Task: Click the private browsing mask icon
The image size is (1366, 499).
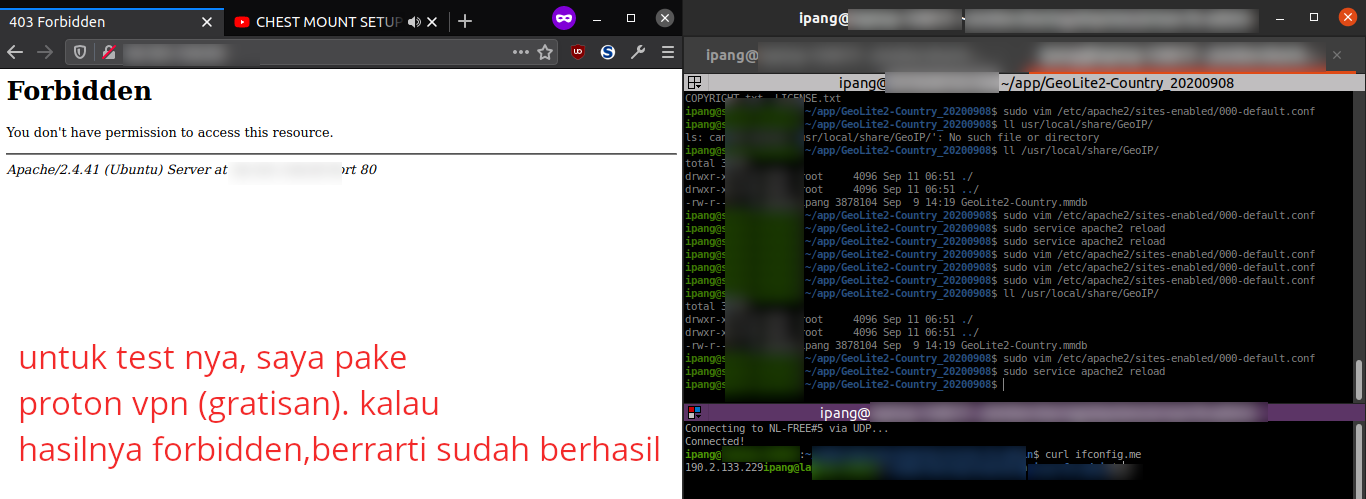Action: [x=564, y=18]
